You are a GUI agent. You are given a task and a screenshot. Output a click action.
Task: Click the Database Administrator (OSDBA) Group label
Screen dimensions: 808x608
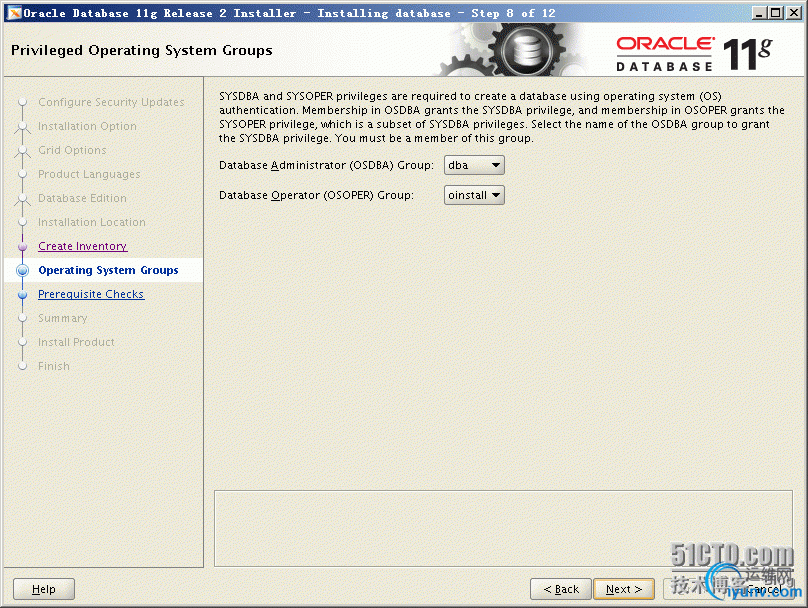click(x=326, y=165)
